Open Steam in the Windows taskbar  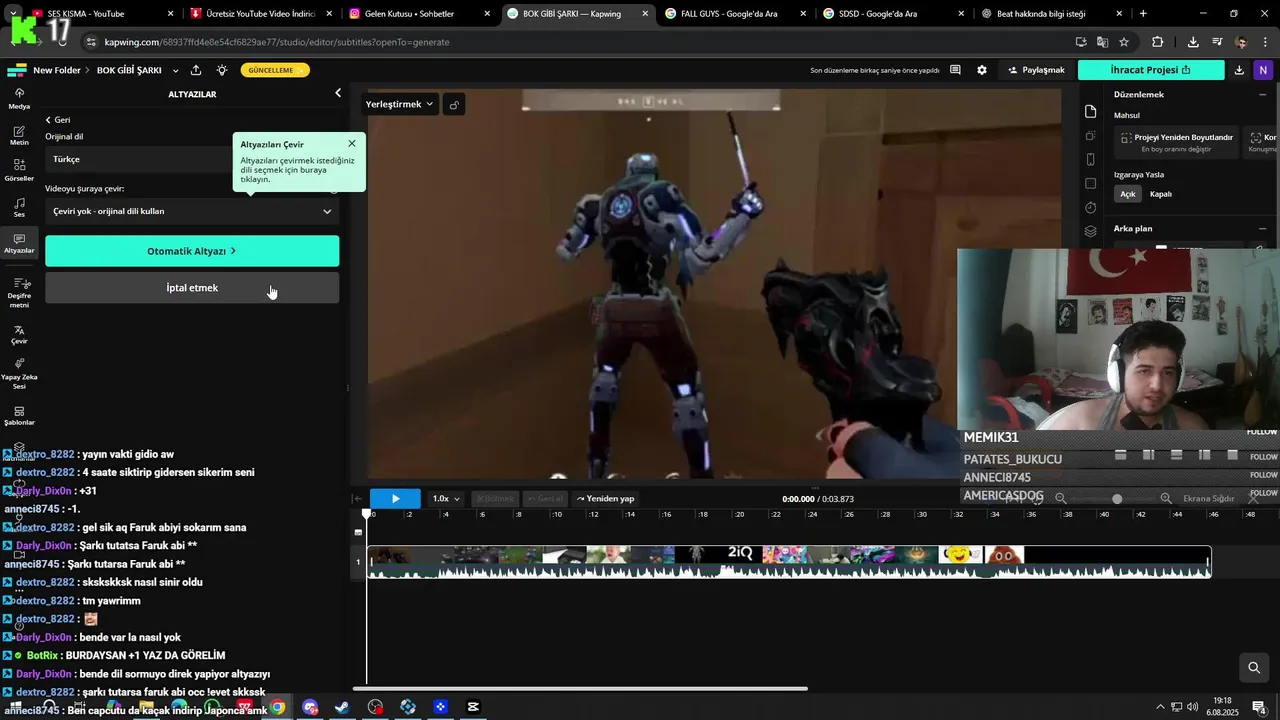pyautogui.click(x=342, y=707)
